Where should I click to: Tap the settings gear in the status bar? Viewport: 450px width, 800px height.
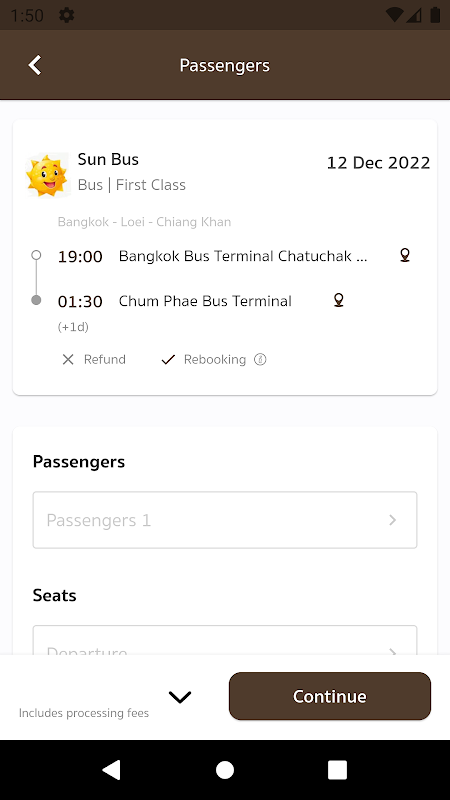click(x=67, y=15)
